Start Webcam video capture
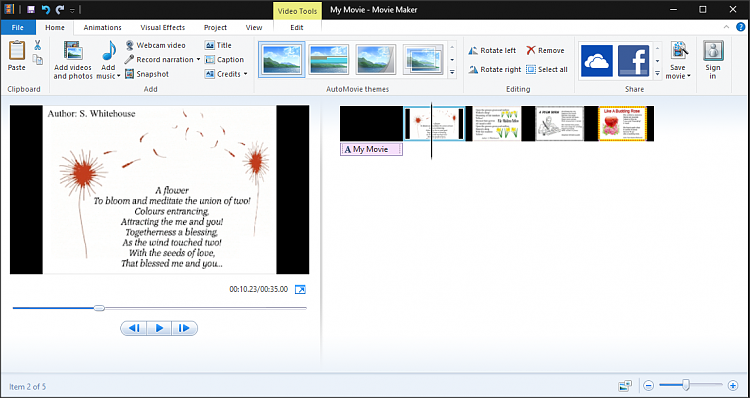This screenshot has width=750, height=398. pyautogui.click(x=155, y=45)
